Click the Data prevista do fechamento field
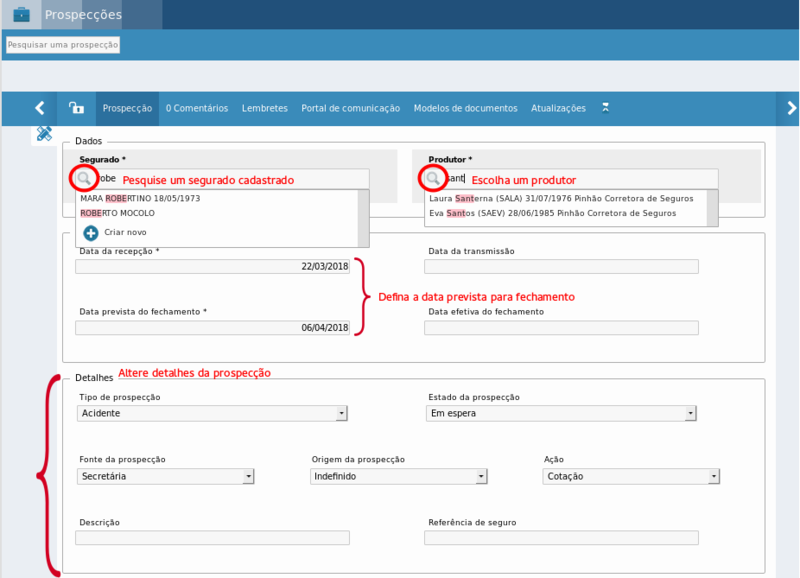Viewport: 800px width, 578px height. 213,328
